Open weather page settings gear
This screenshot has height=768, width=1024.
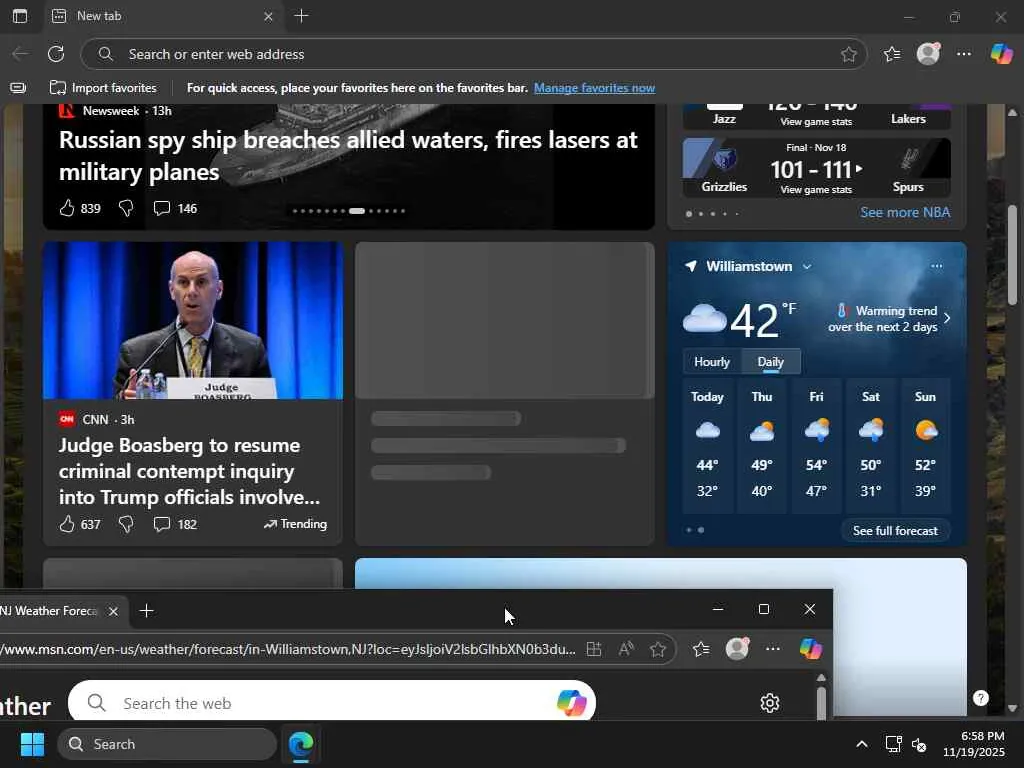[x=770, y=703]
